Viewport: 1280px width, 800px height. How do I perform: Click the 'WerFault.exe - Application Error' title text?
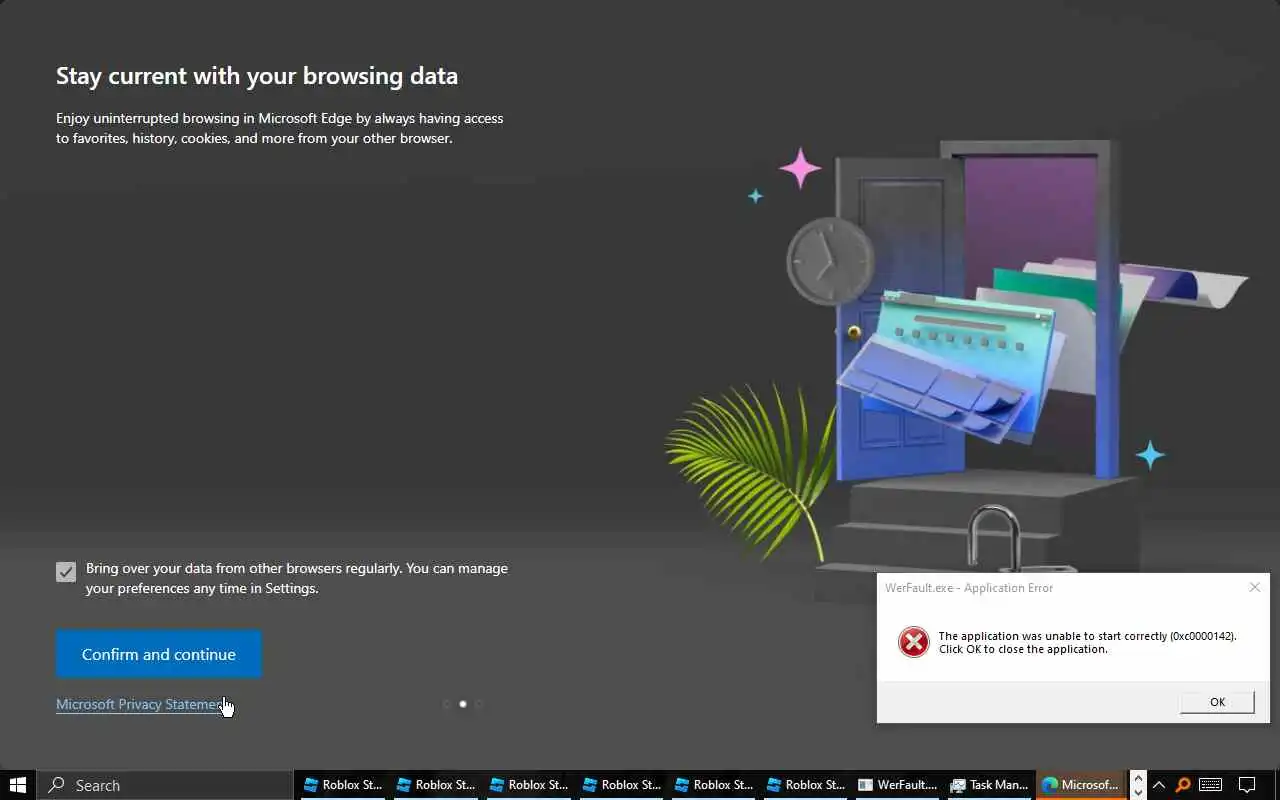(969, 588)
